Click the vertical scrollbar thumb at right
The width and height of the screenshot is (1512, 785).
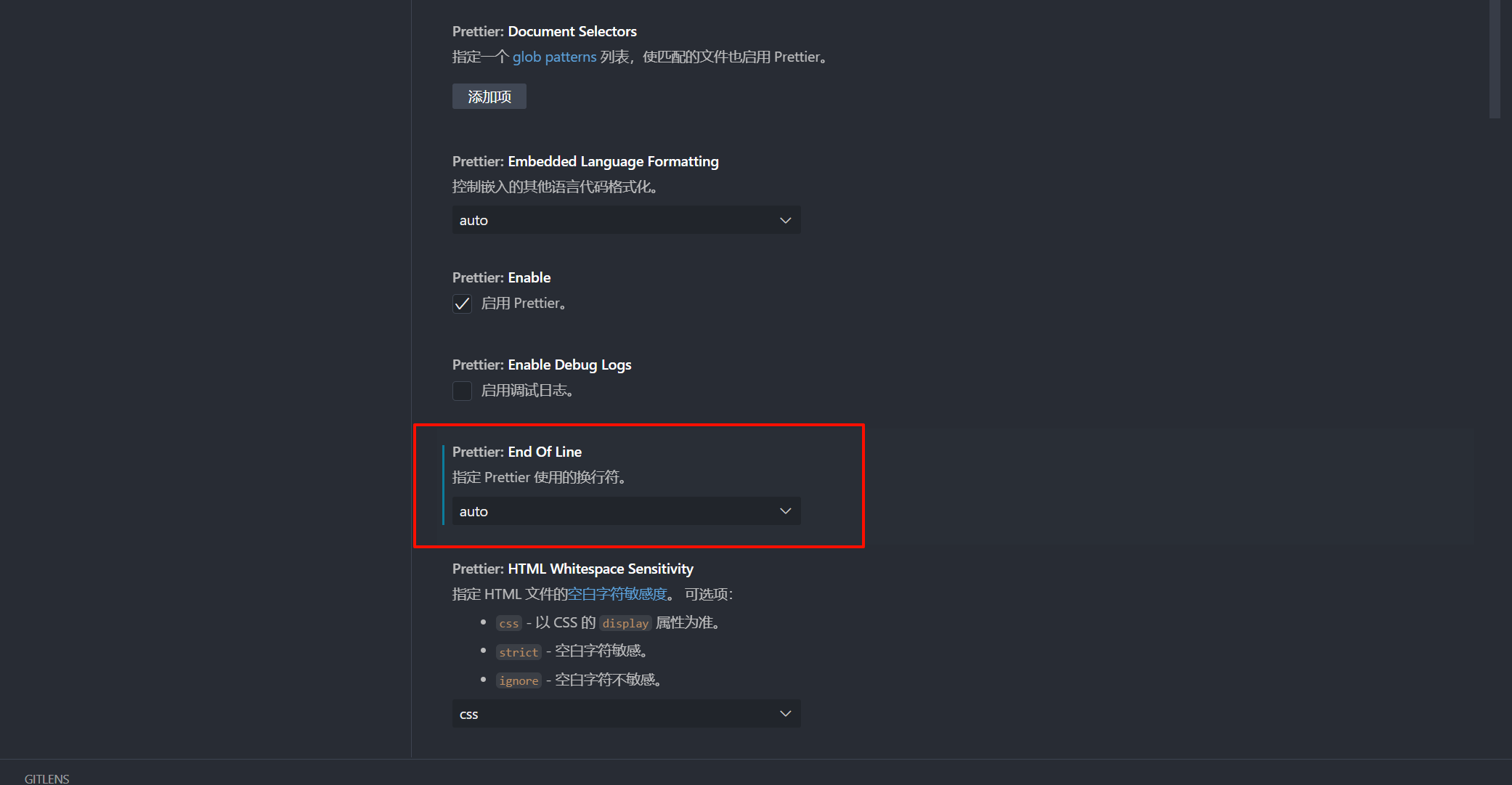click(x=1494, y=58)
